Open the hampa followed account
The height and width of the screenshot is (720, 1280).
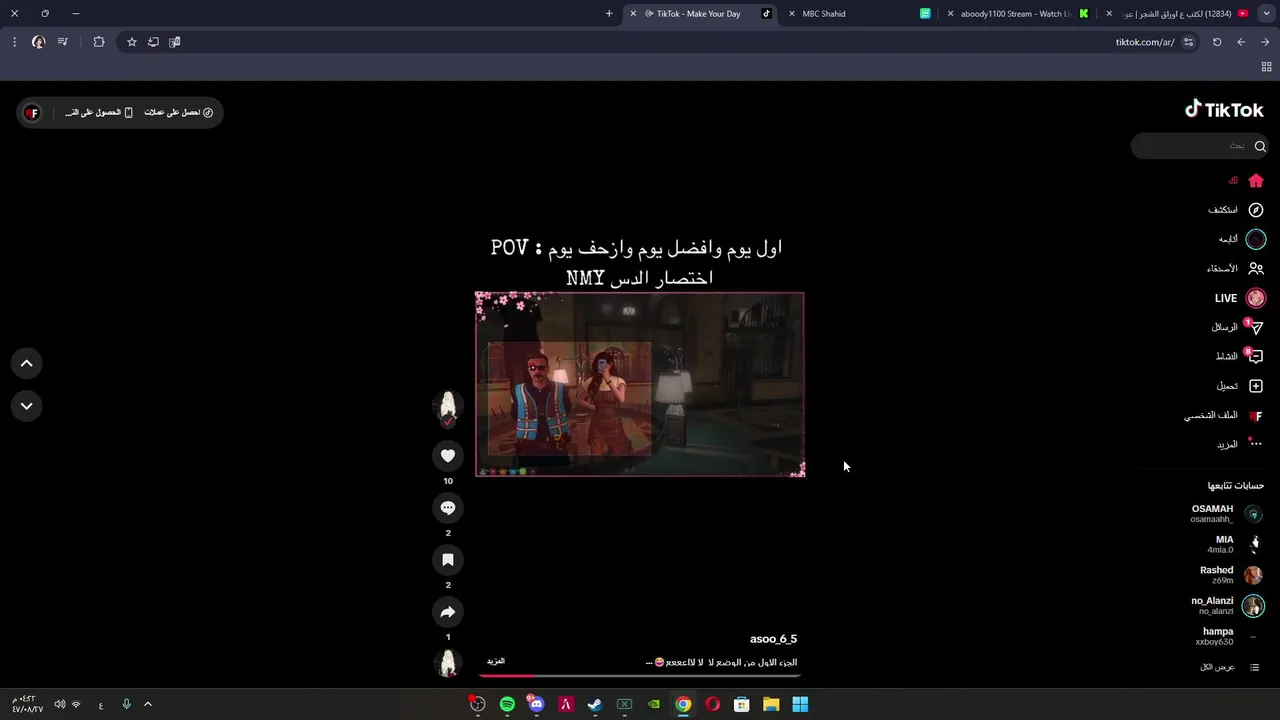click(x=1230, y=636)
